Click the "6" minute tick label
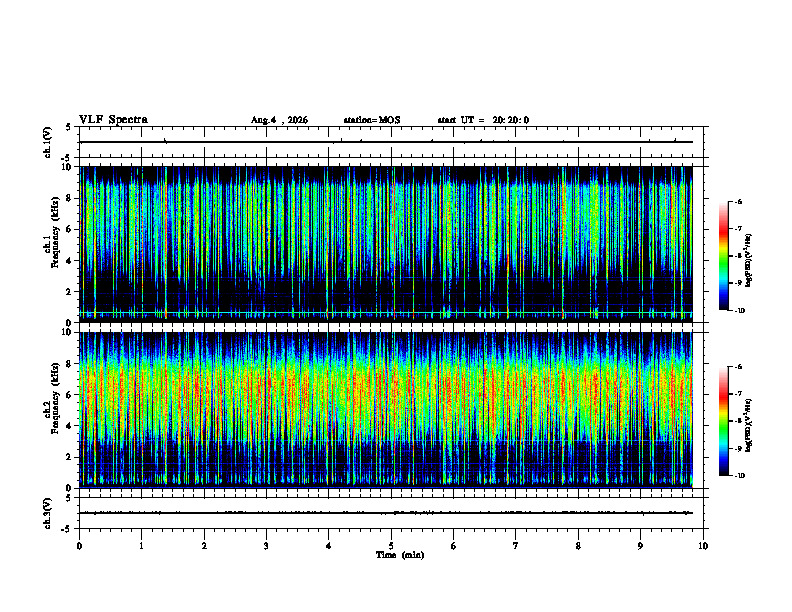The height and width of the screenshot is (612, 792). (x=454, y=546)
